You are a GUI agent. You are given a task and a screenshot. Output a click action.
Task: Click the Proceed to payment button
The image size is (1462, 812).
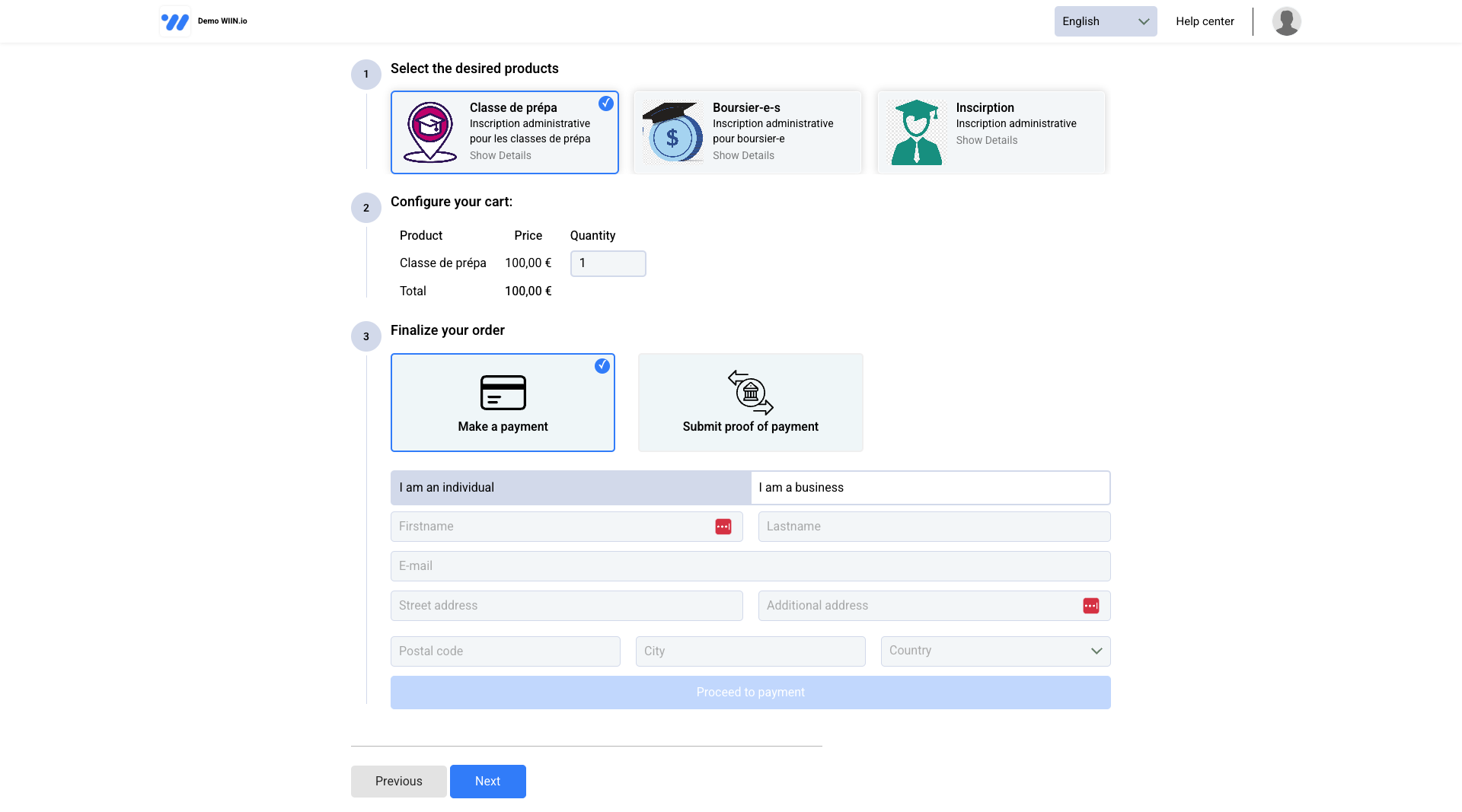click(750, 693)
